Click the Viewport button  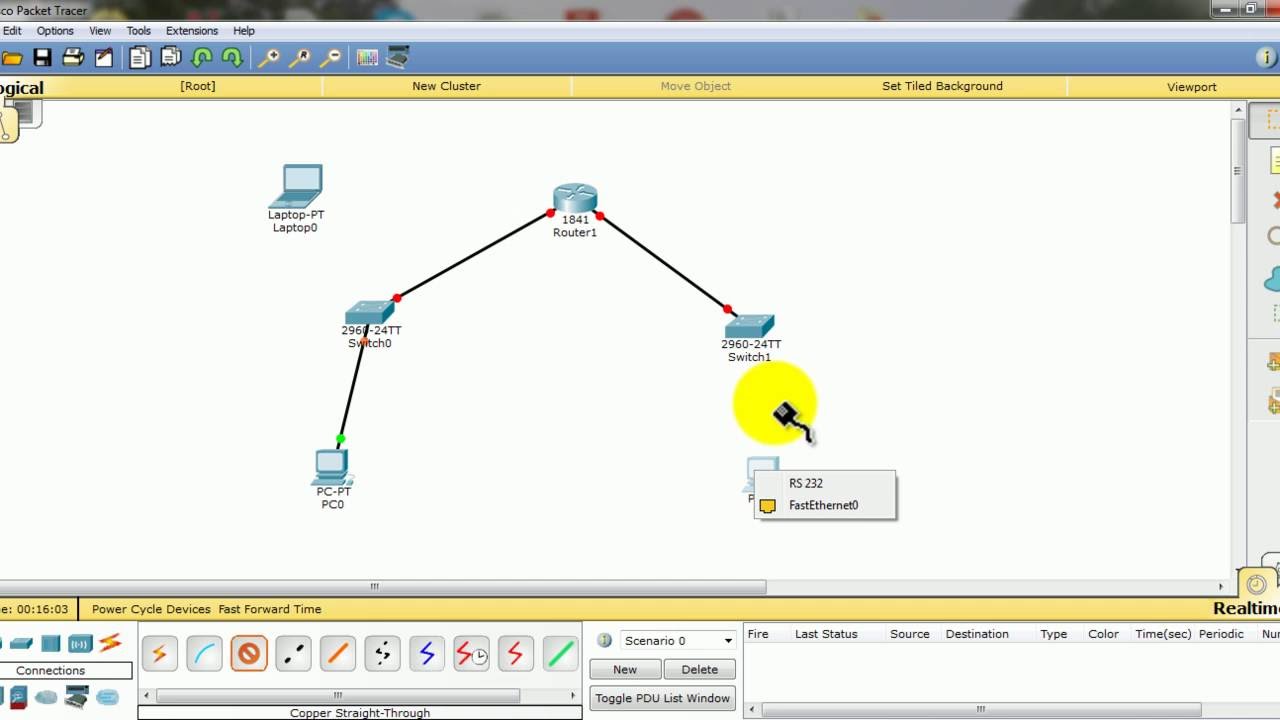tap(1192, 87)
